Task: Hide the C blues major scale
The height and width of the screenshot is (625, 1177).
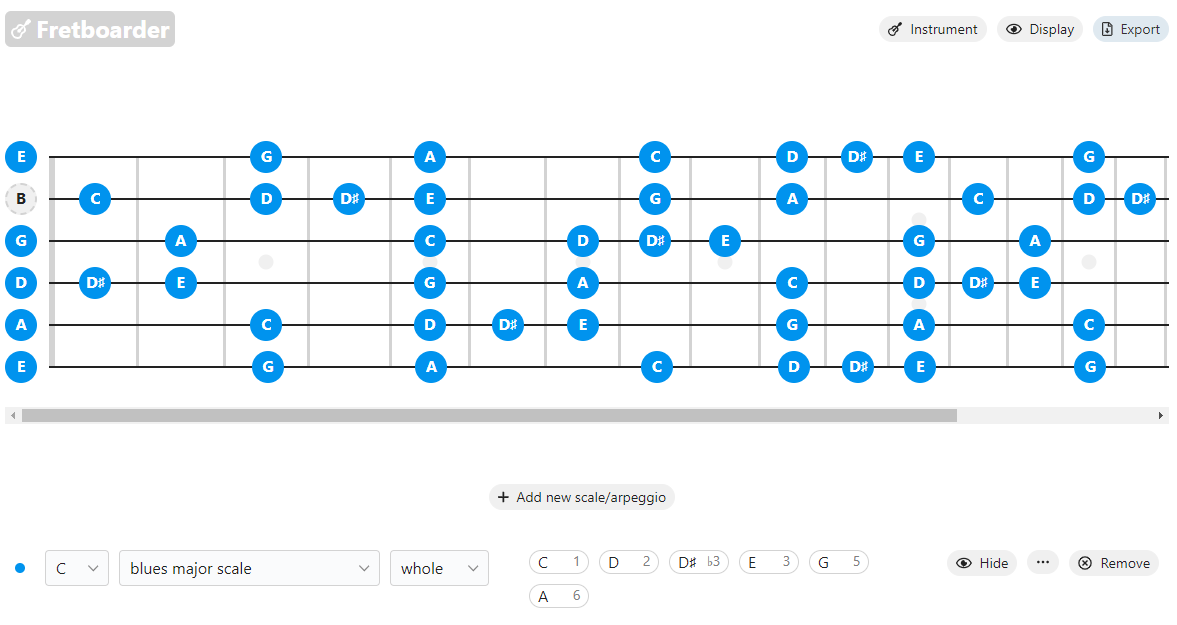Action: click(x=982, y=563)
